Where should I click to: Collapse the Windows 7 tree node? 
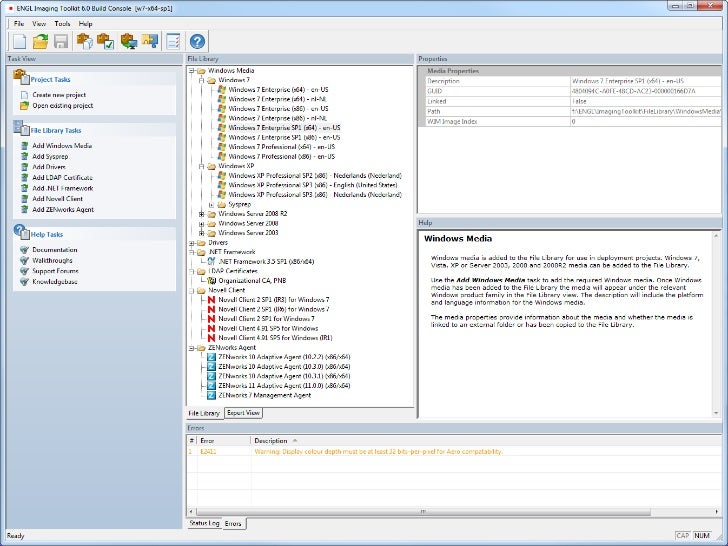click(x=201, y=80)
